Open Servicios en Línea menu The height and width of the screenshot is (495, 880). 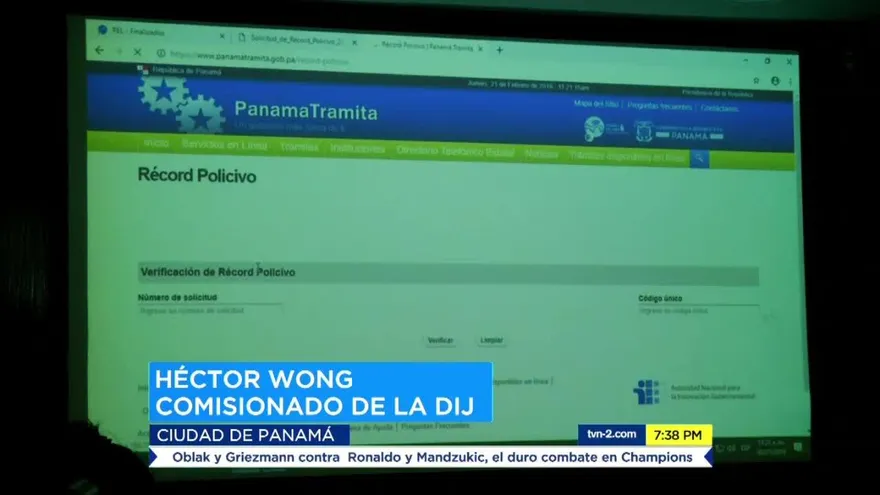click(224, 145)
